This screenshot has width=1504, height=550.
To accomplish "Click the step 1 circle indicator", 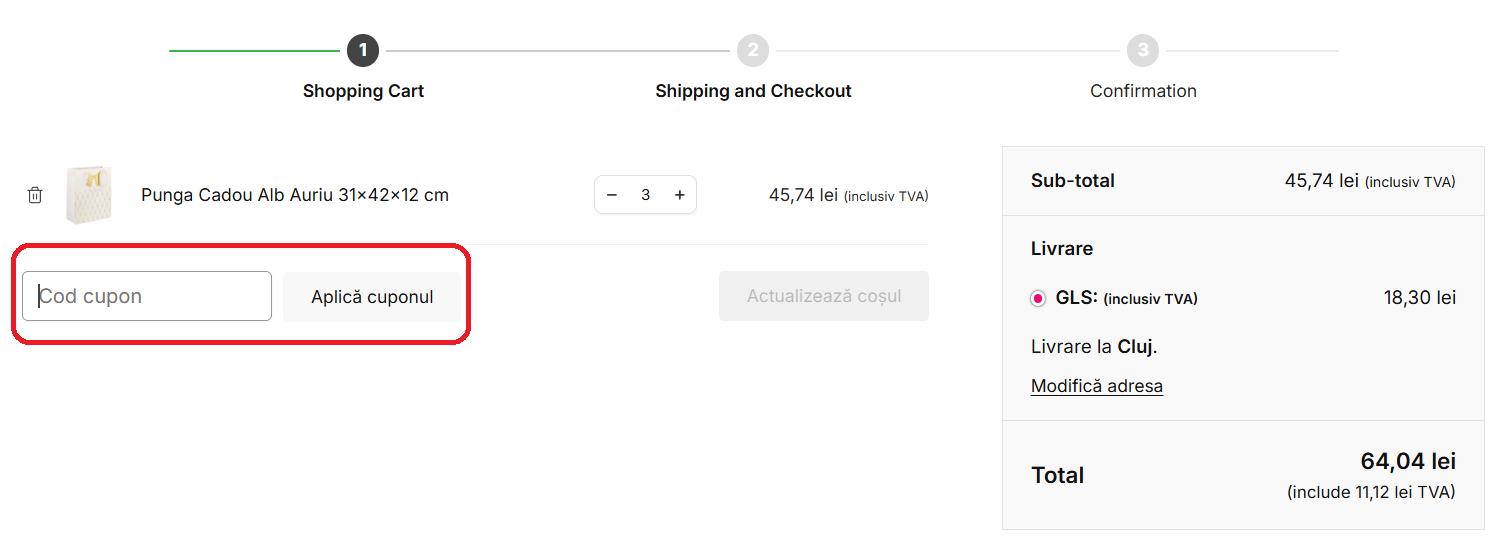I will click(x=363, y=50).
